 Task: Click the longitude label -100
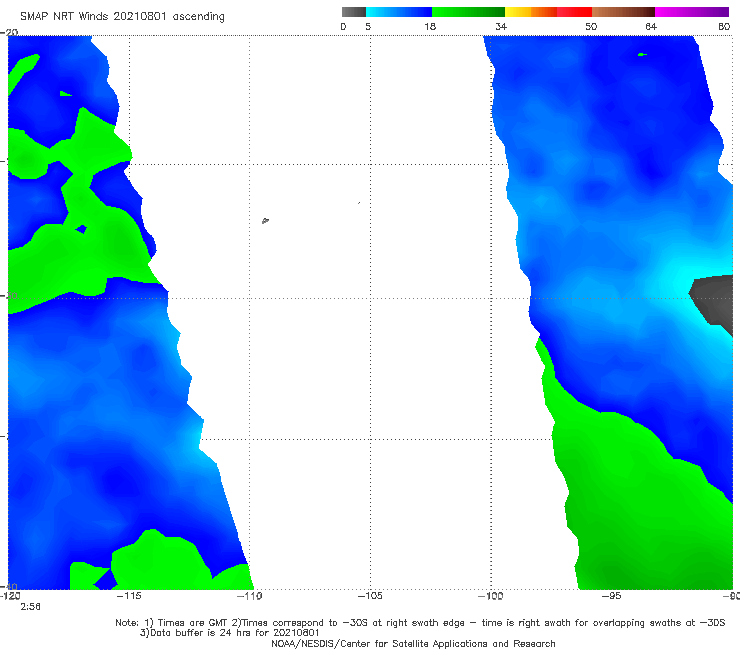point(490,596)
